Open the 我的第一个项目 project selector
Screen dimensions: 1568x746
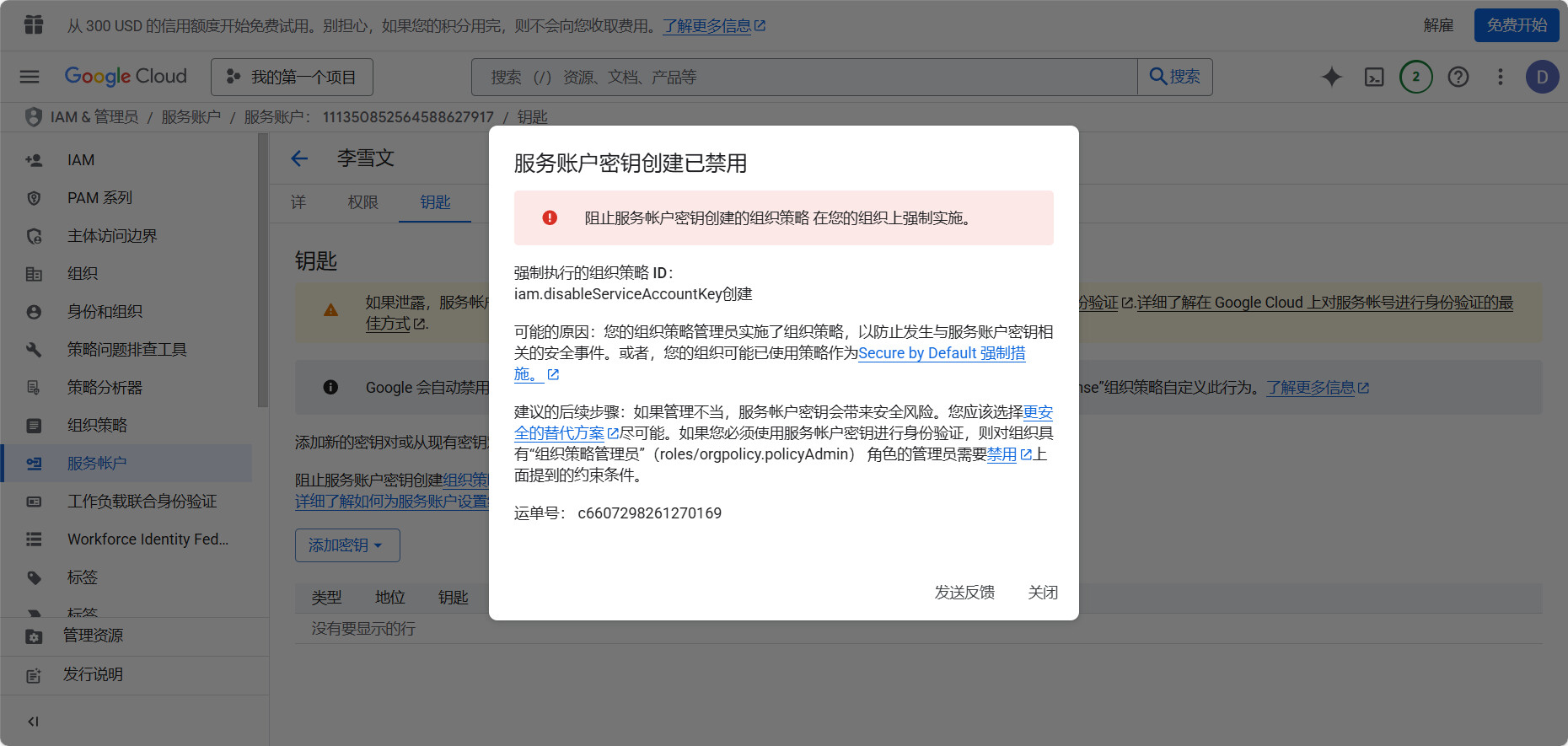(292, 77)
